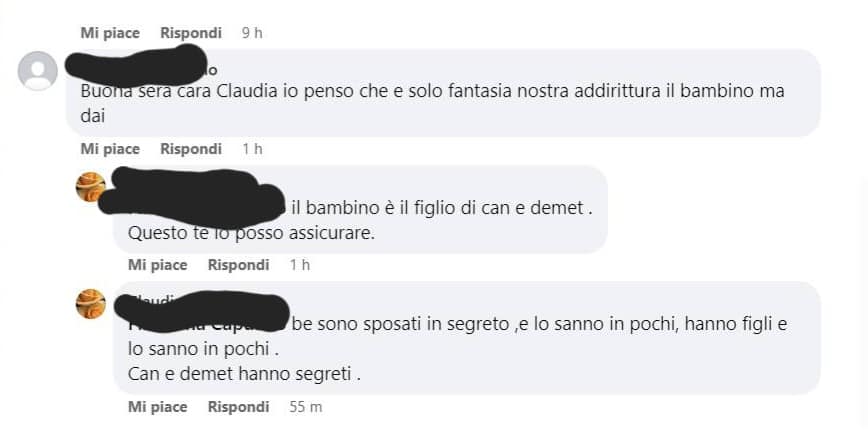Screen dimensions: 868x440
Task: Select the "Buona sera cara Claudia" comment text
Action: pos(432,103)
